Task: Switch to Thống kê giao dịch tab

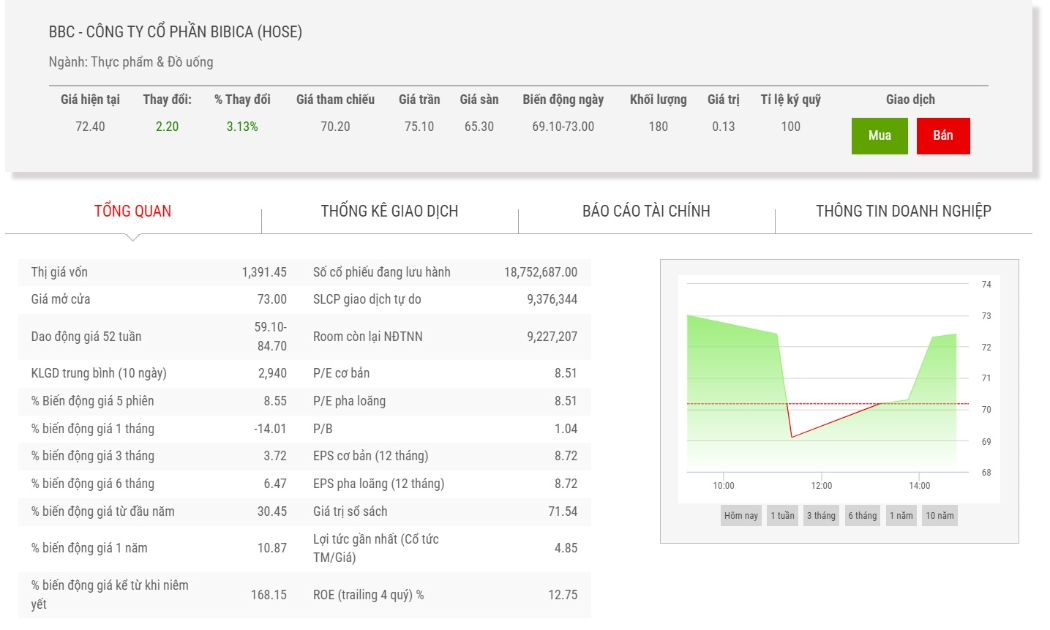Action: click(389, 212)
